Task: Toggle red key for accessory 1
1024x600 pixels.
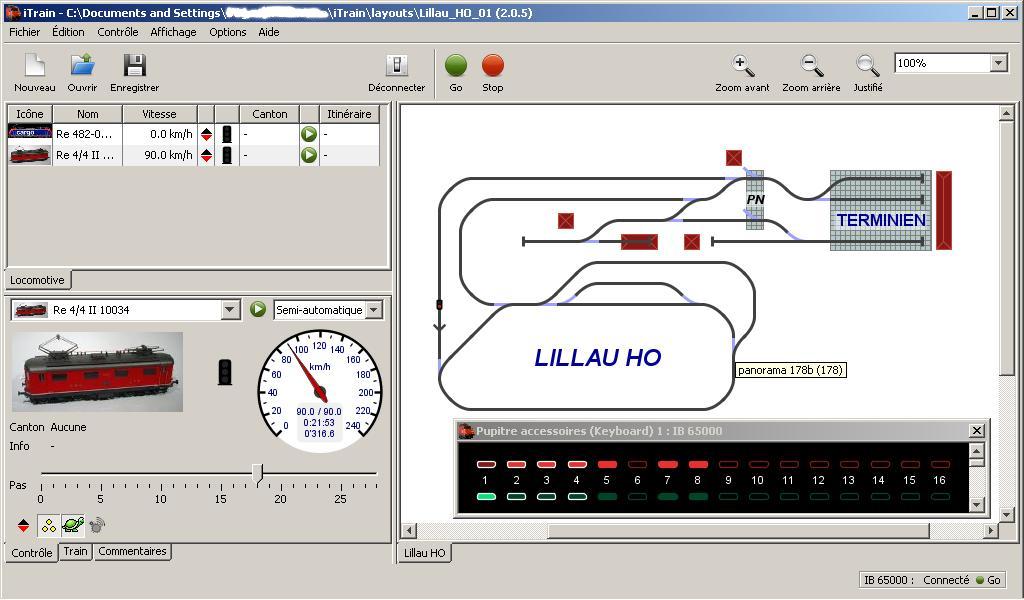Action: tap(486, 464)
